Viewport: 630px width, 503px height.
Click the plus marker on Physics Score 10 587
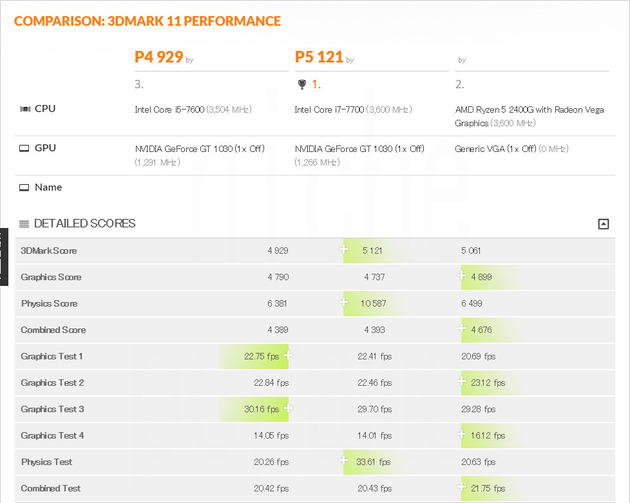pos(344,302)
